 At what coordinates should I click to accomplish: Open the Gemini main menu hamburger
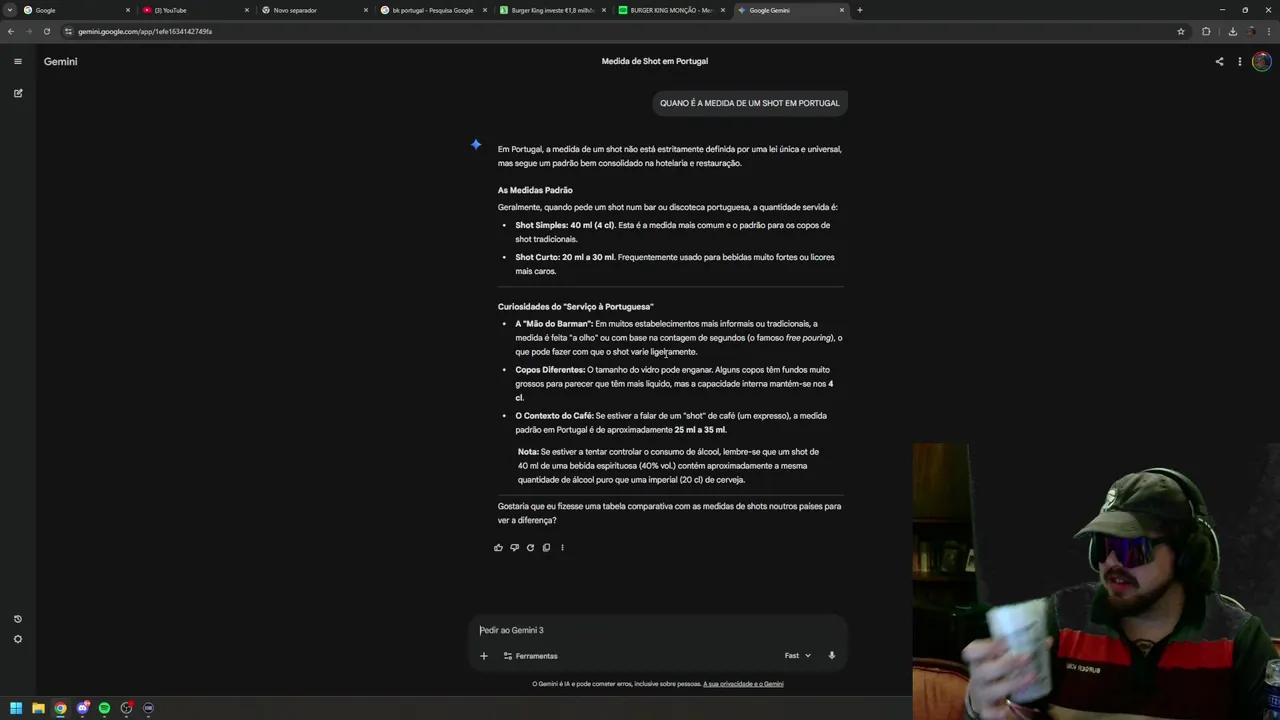coord(17,61)
